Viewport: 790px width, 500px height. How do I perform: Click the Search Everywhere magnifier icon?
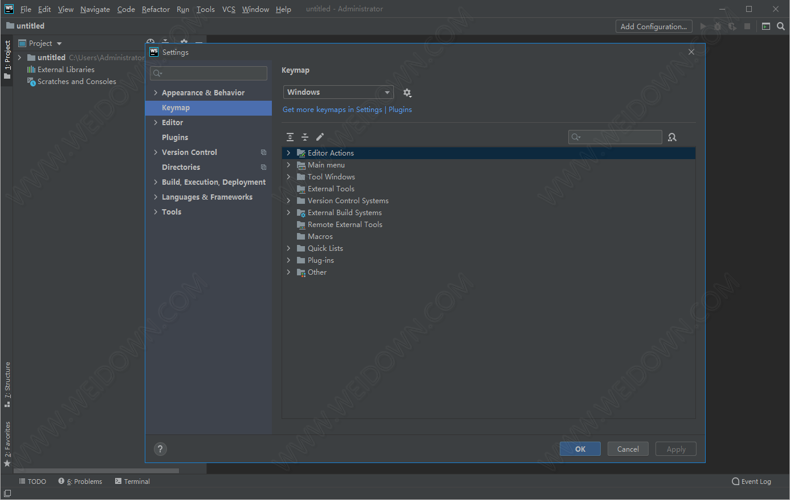click(x=780, y=26)
